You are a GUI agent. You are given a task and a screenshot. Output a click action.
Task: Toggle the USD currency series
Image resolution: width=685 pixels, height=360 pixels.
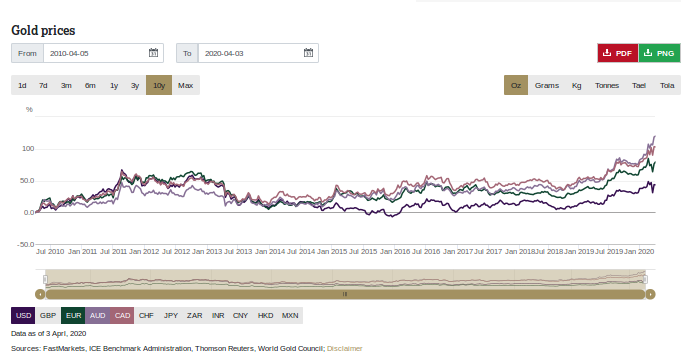(23, 315)
